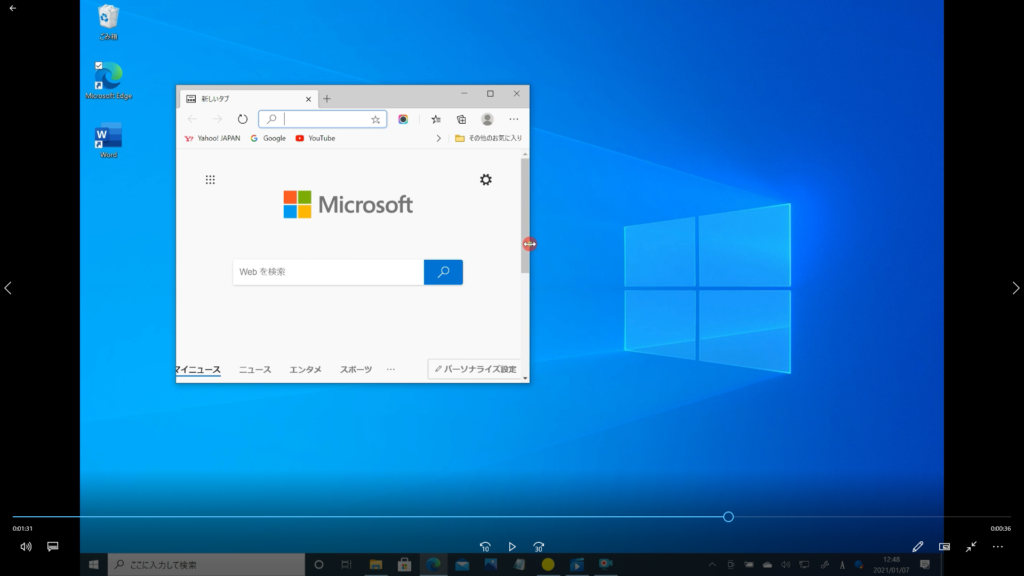Mute the video player volume
The image size is (1024, 576).
pyautogui.click(x=26, y=547)
